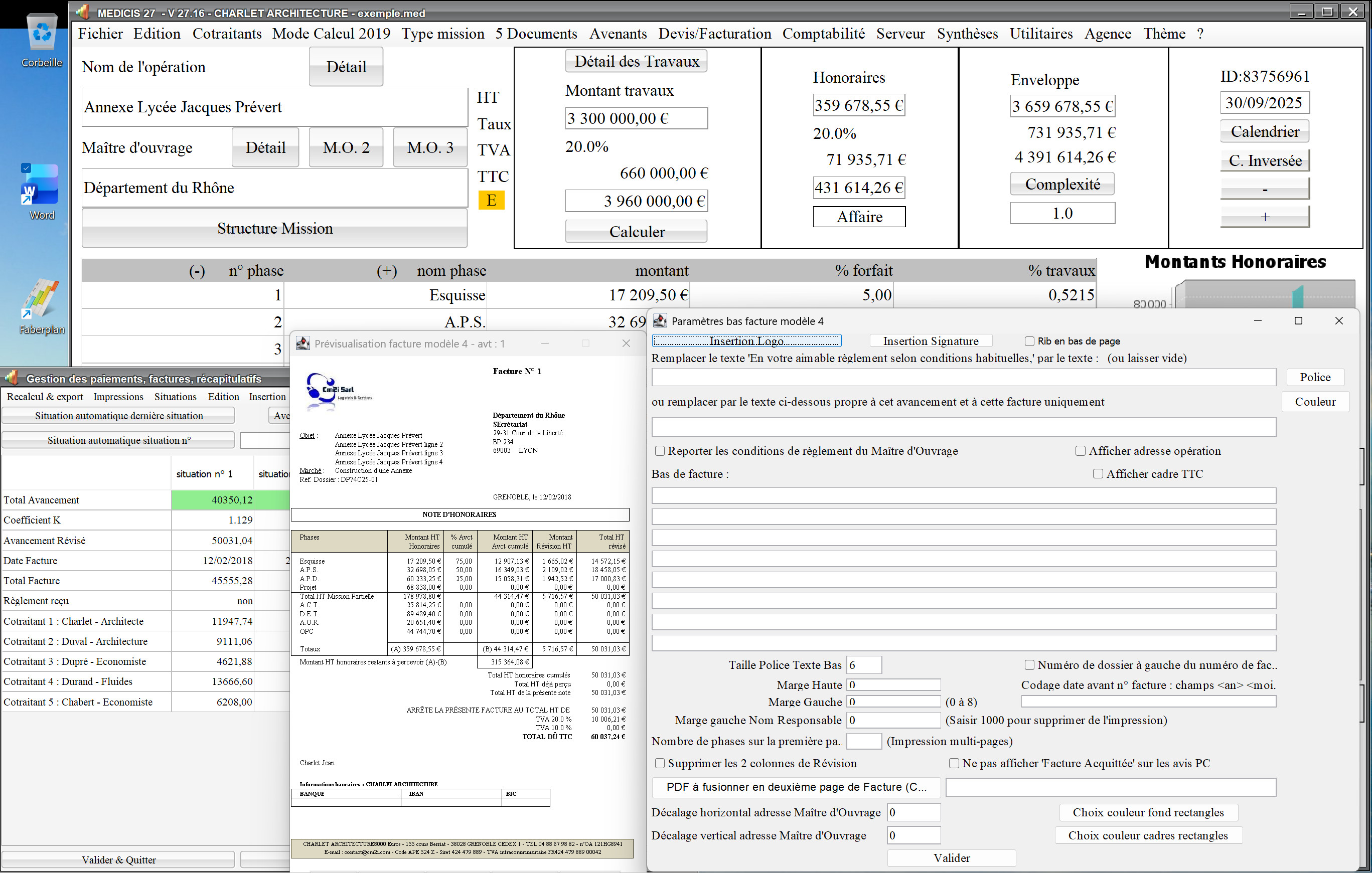Click Détail des Travaux button

pos(637,62)
